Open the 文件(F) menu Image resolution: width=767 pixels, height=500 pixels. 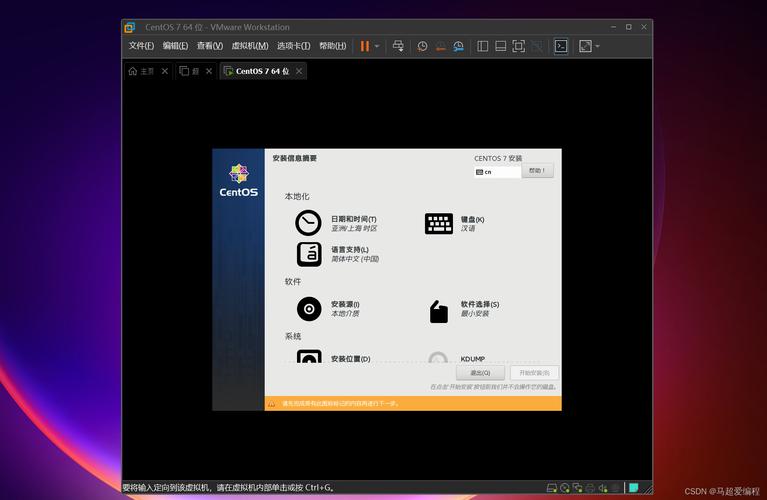[x=141, y=45]
